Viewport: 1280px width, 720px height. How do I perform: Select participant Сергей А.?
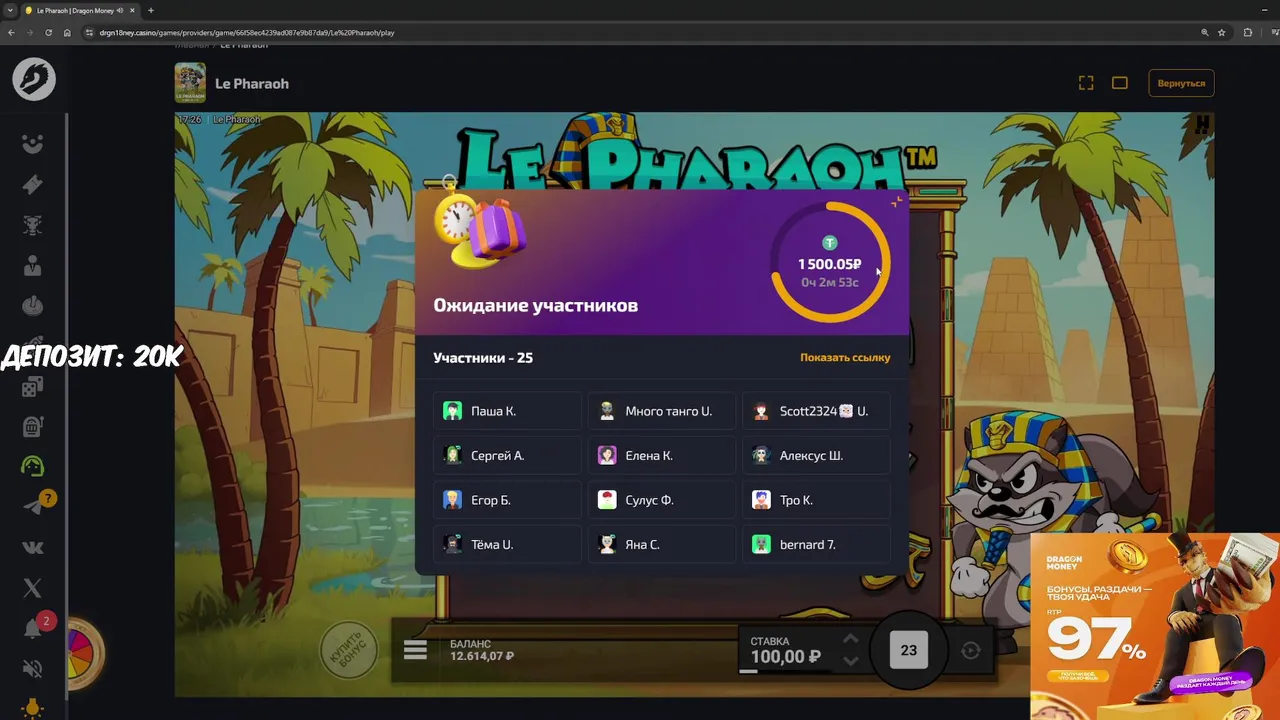coord(507,455)
